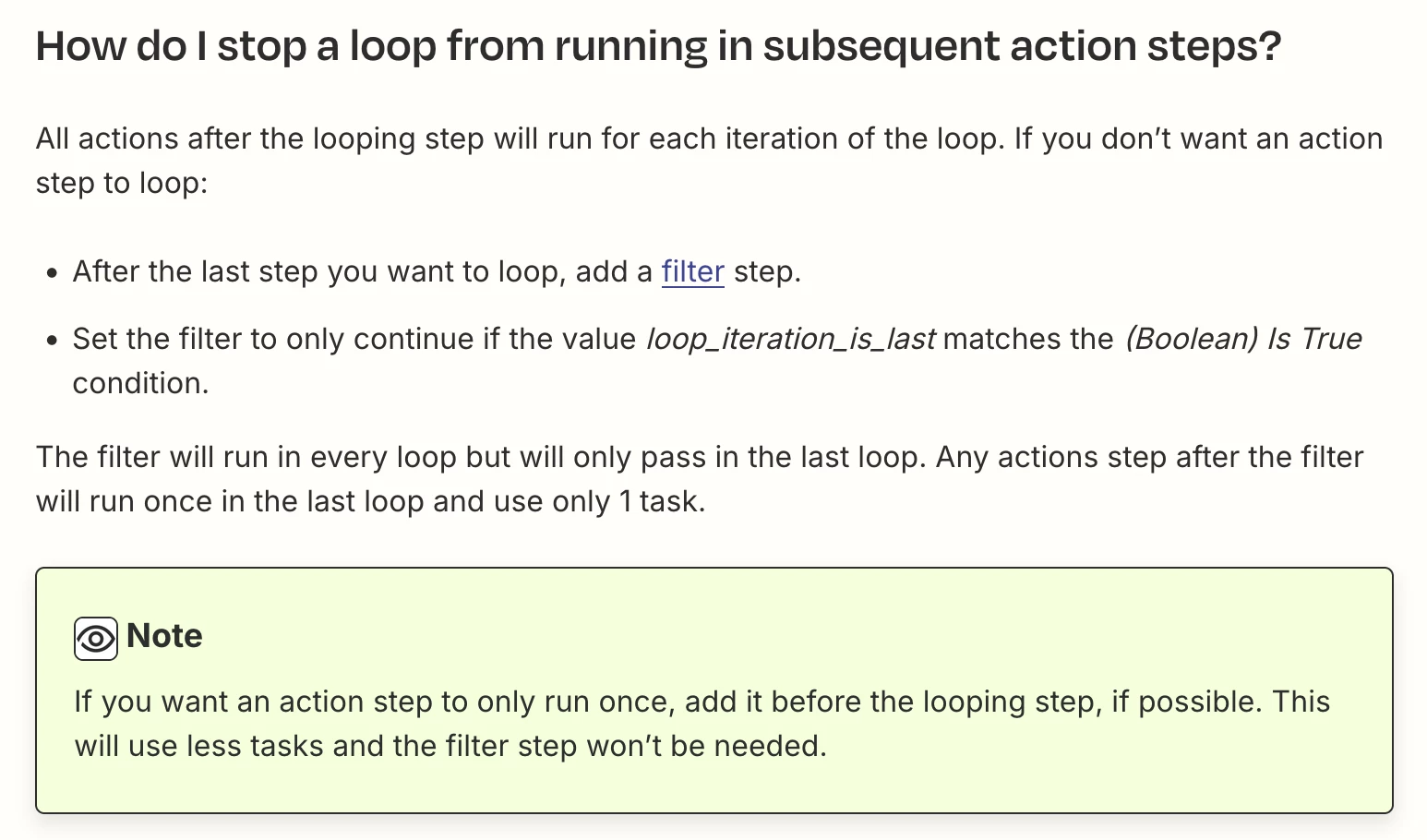Open the filter hyperlink
The width and height of the screenshot is (1427, 840).
[x=692, y=271]
